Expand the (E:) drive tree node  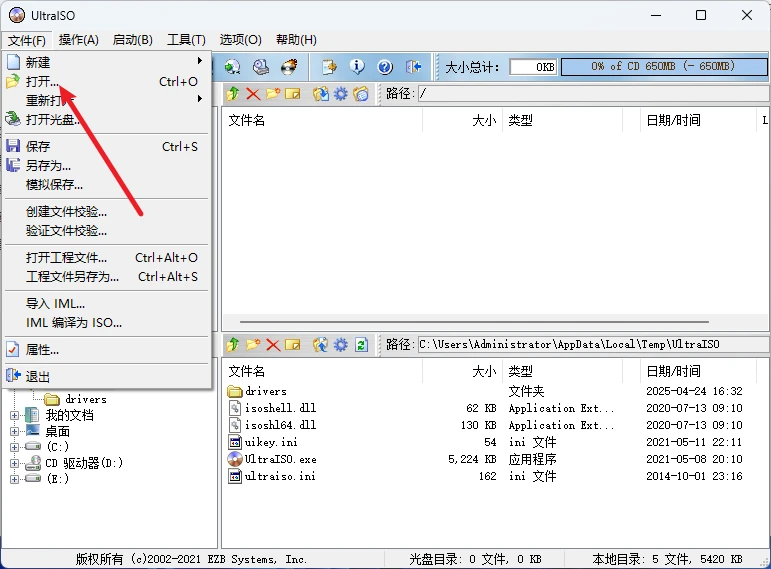[14, 479]
